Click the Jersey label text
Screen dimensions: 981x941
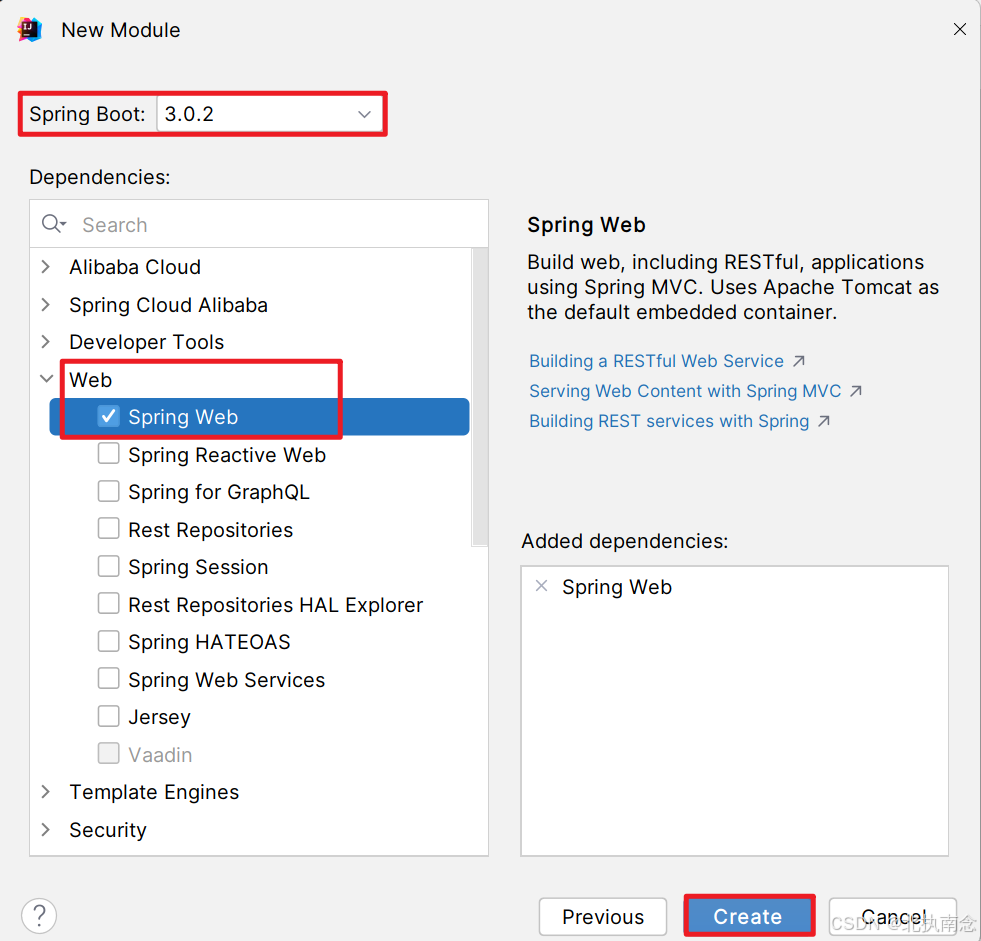point(160,717)
